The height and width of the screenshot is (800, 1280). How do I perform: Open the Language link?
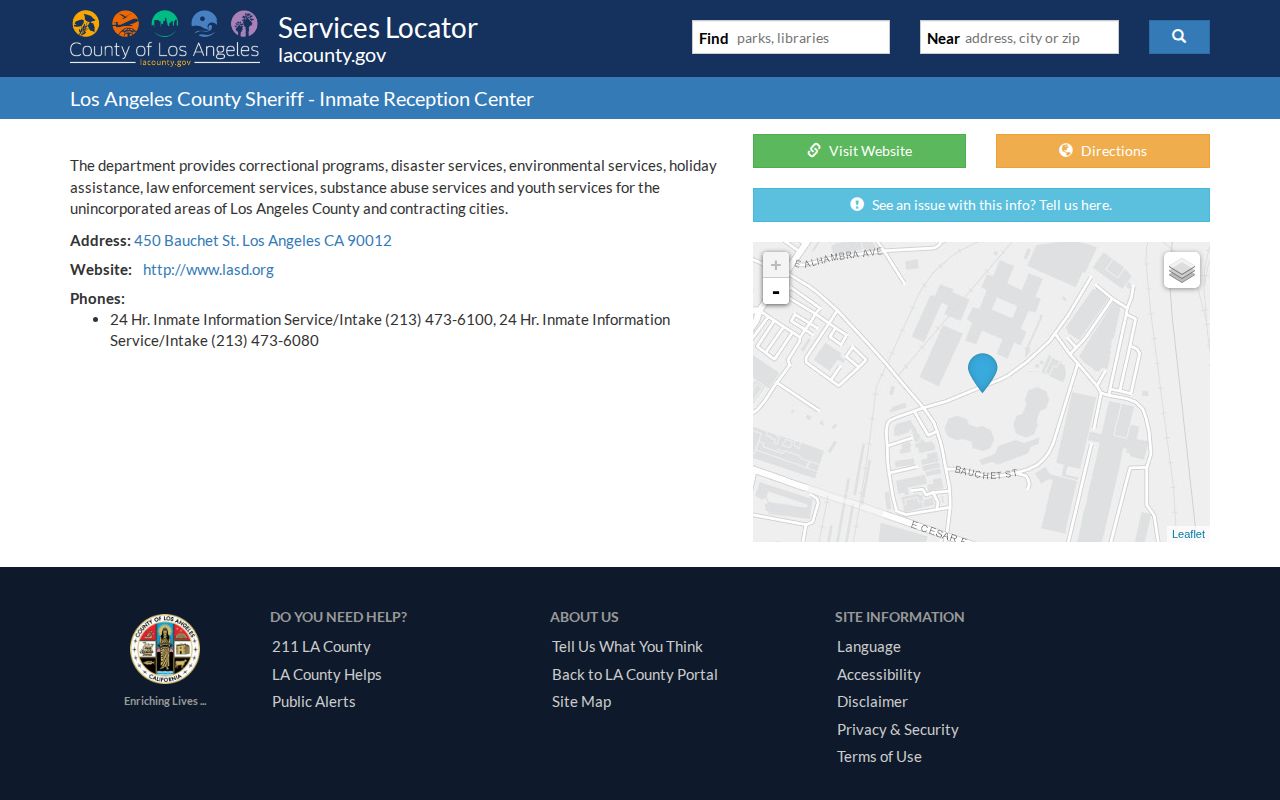pyautogui.click(x=869, y=647)
